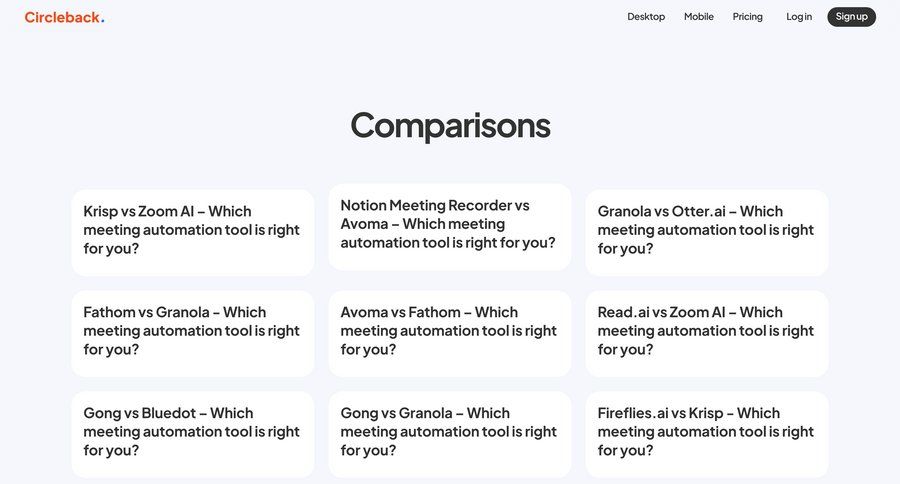Open the Desktop nav menu item
Screen dimensions: 900x484
point(646,17)
